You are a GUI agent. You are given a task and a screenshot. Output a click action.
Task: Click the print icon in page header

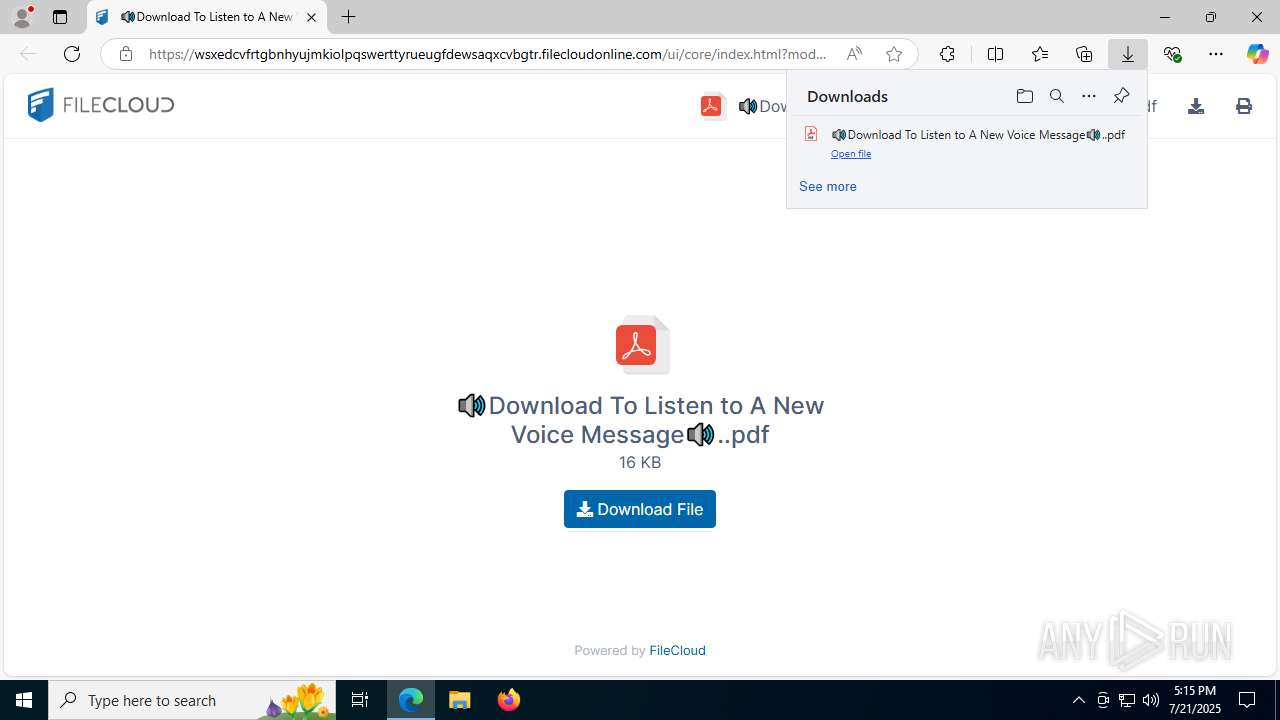pos(1244,106)
